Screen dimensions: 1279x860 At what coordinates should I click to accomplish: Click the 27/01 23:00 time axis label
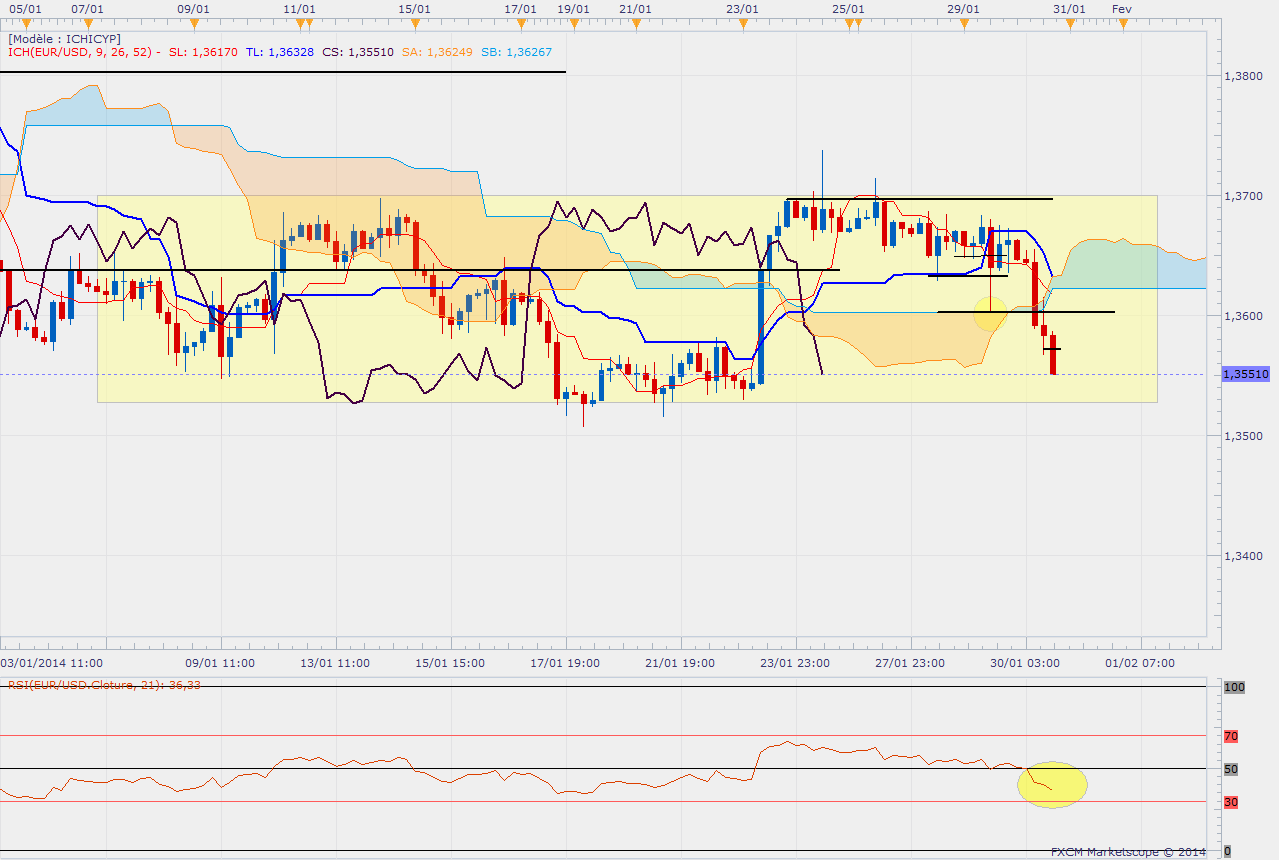(x=910, y=663)
